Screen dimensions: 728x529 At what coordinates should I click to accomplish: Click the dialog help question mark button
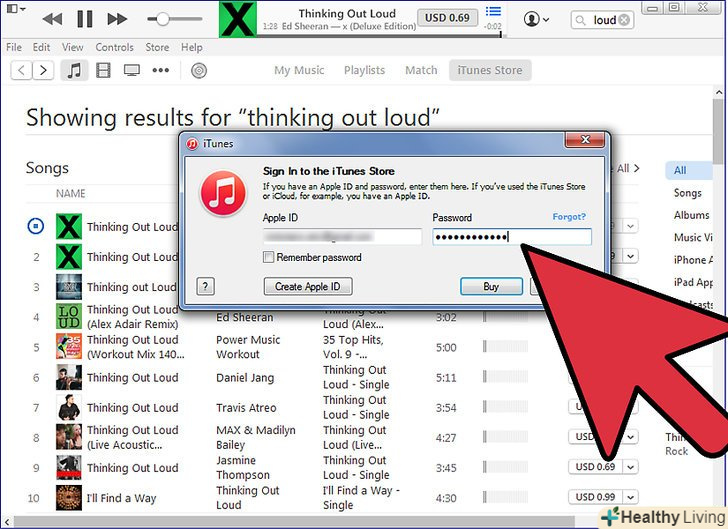coord(205,286)
